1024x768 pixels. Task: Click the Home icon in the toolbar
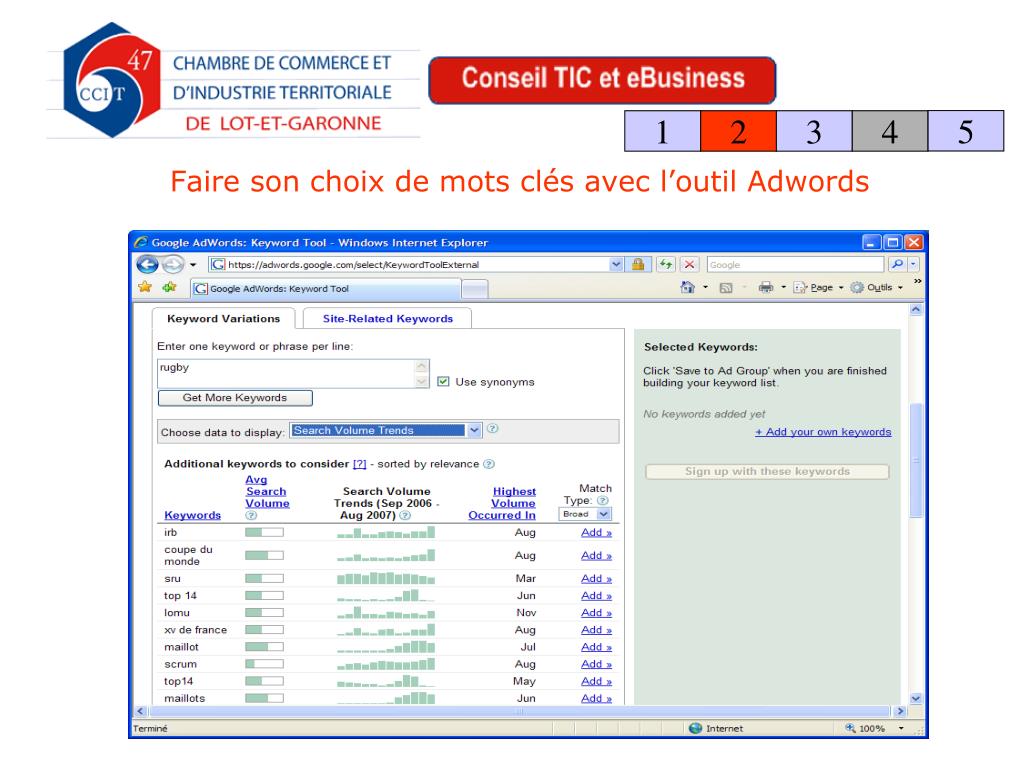687,287
